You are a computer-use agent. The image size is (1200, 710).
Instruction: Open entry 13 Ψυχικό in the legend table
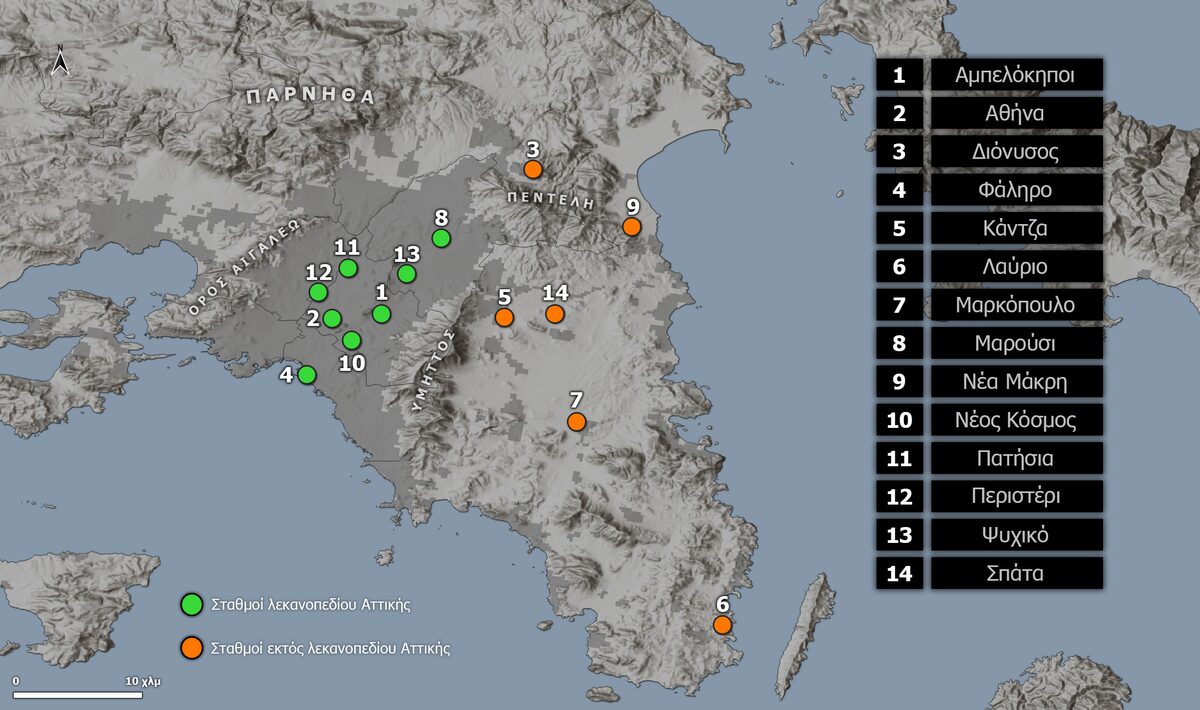[1014, 534]
